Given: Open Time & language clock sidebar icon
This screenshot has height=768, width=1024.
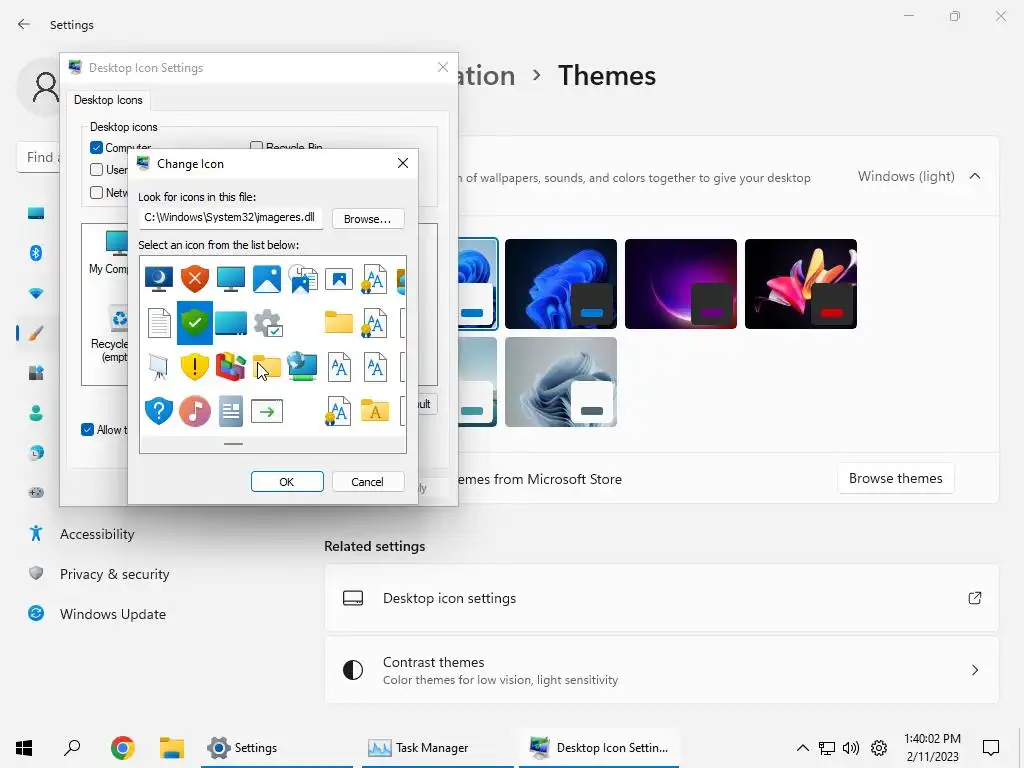Looking at the screenshot, I should point(36,453).
